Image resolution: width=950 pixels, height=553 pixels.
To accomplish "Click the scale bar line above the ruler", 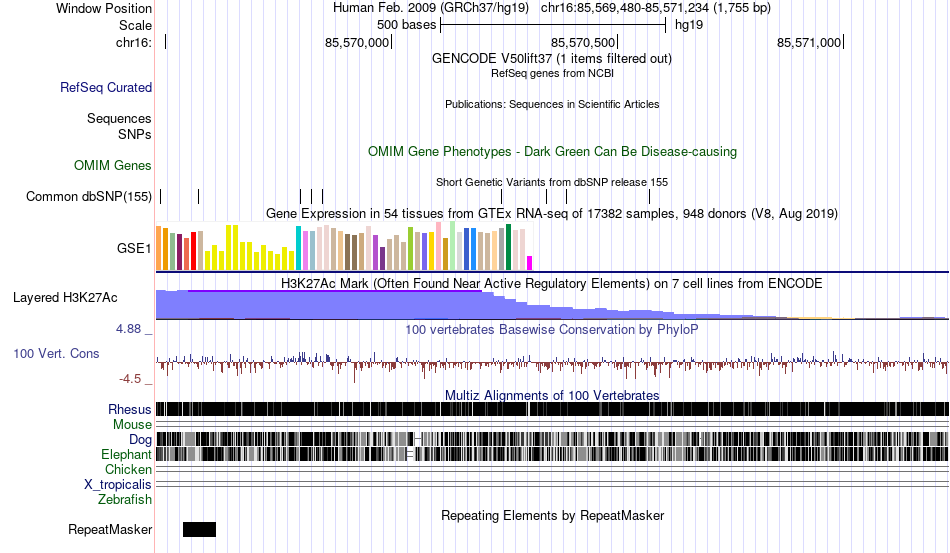I will tap(553, 25).
